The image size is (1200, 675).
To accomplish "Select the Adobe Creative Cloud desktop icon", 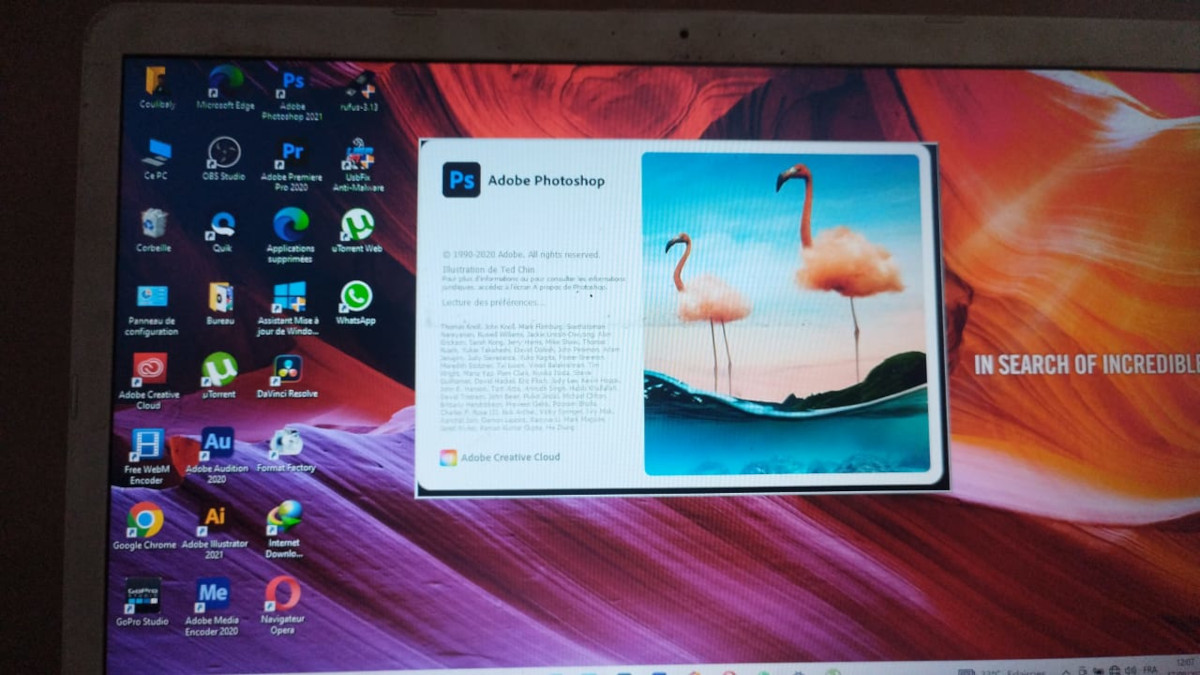I will pyautogui.click(x=150, y=371).
